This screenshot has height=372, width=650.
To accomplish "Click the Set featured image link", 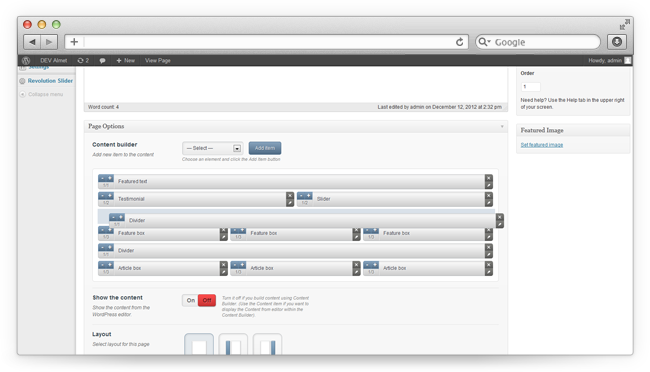I will 542,145.
